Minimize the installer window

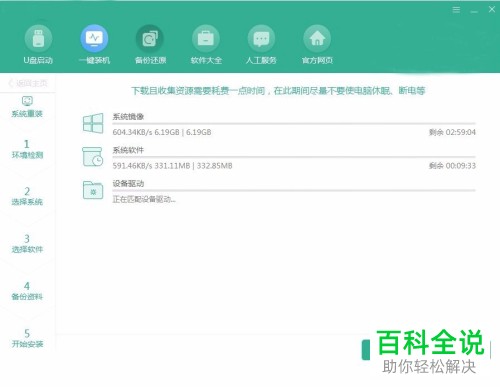click(474, 11)
